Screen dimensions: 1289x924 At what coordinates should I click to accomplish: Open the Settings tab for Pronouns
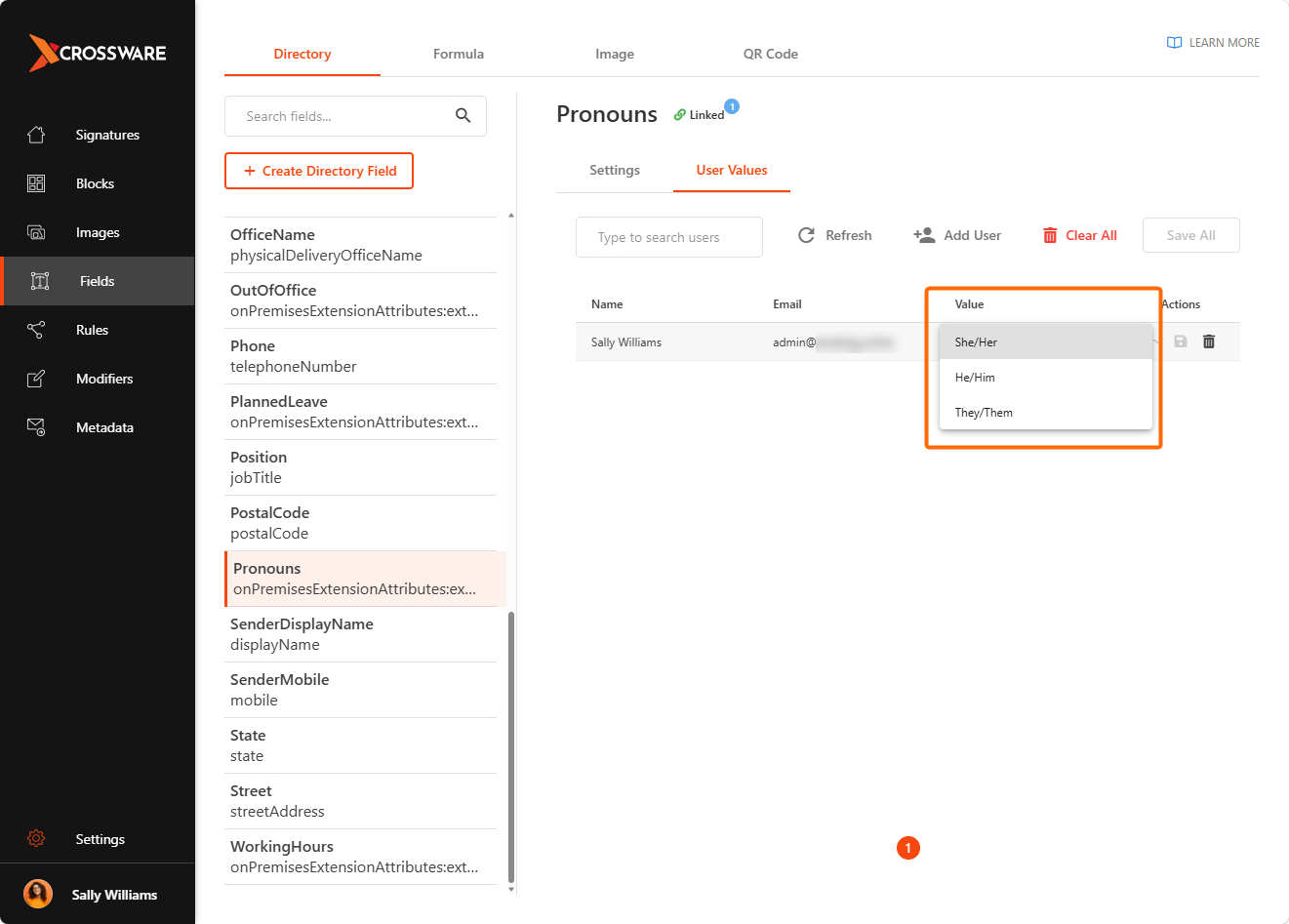tap(615, 170)
